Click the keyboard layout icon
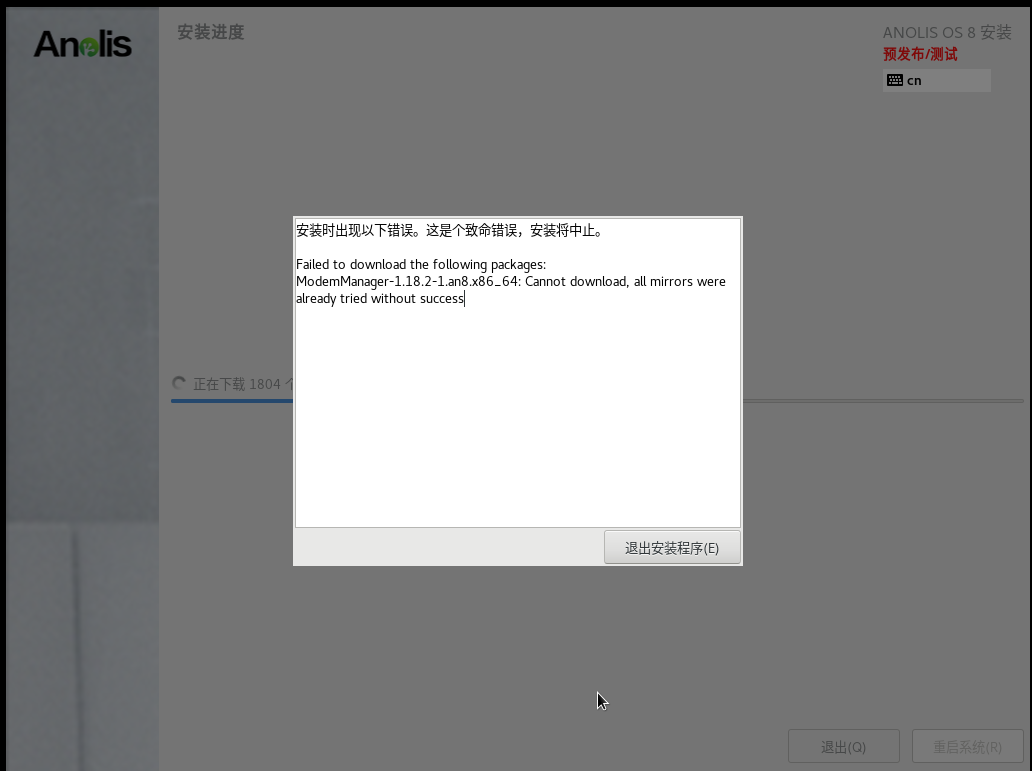Viewport: 1032px width, 771px height. [894, 80]
